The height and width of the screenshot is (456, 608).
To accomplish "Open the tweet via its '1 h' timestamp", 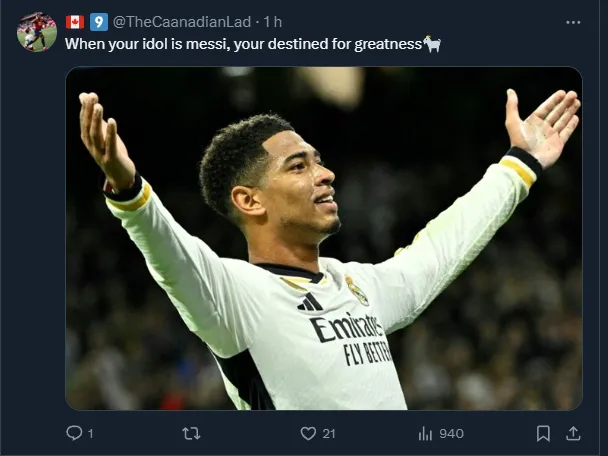I will [x=272, y=22].
